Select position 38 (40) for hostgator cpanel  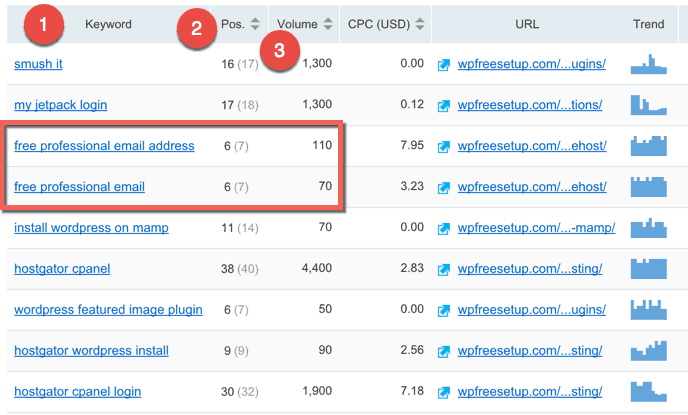click(x=240, y=269)
